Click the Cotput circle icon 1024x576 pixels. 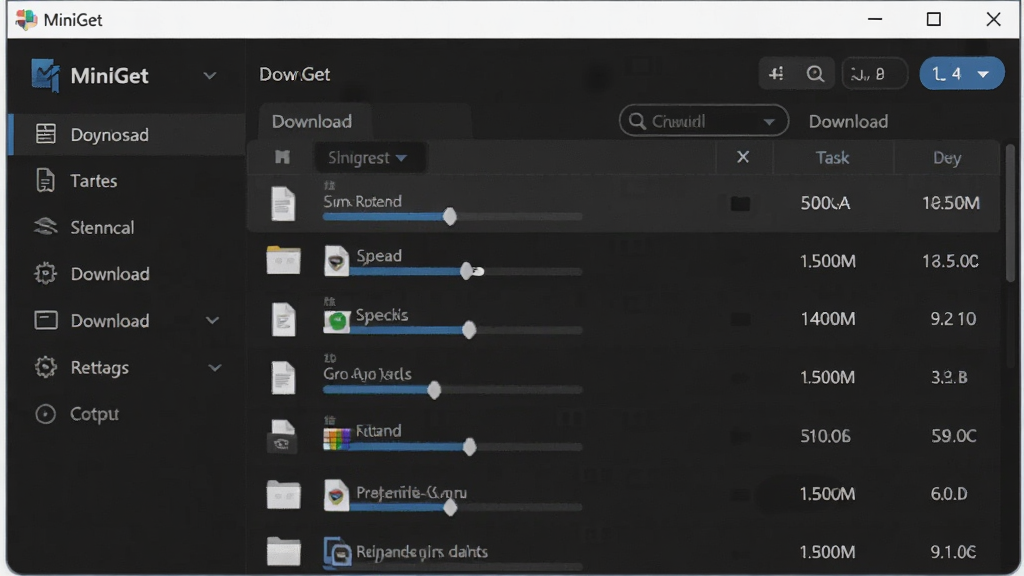(46, 414)
